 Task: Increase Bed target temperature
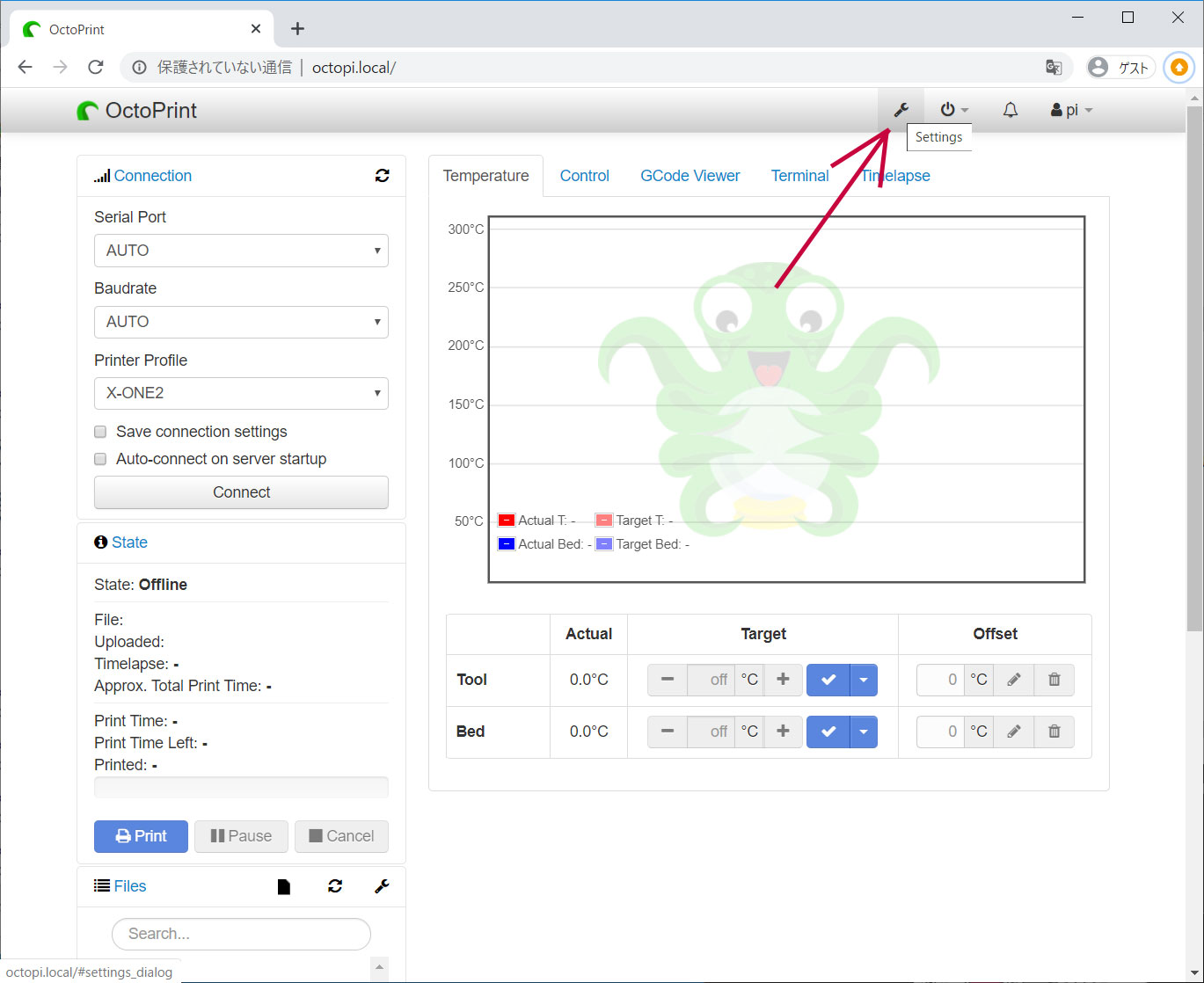pyautogui.click(x=783, y=732)
